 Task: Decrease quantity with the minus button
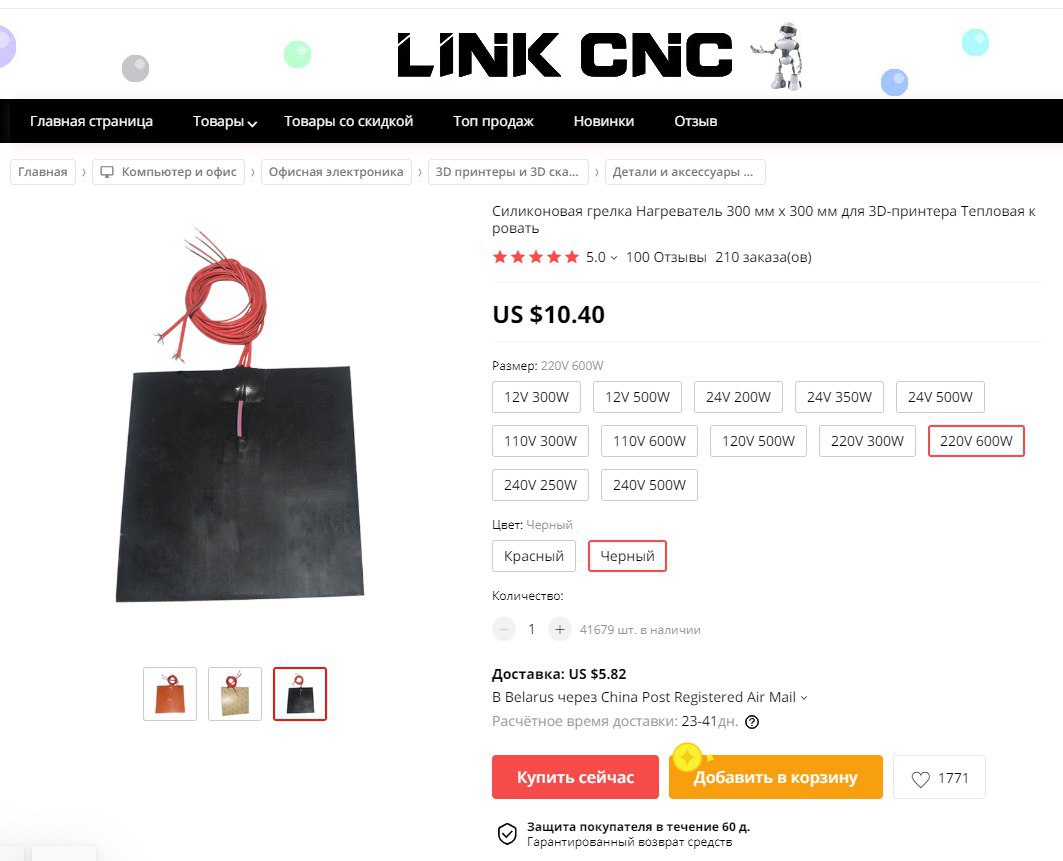coord(504,630)
